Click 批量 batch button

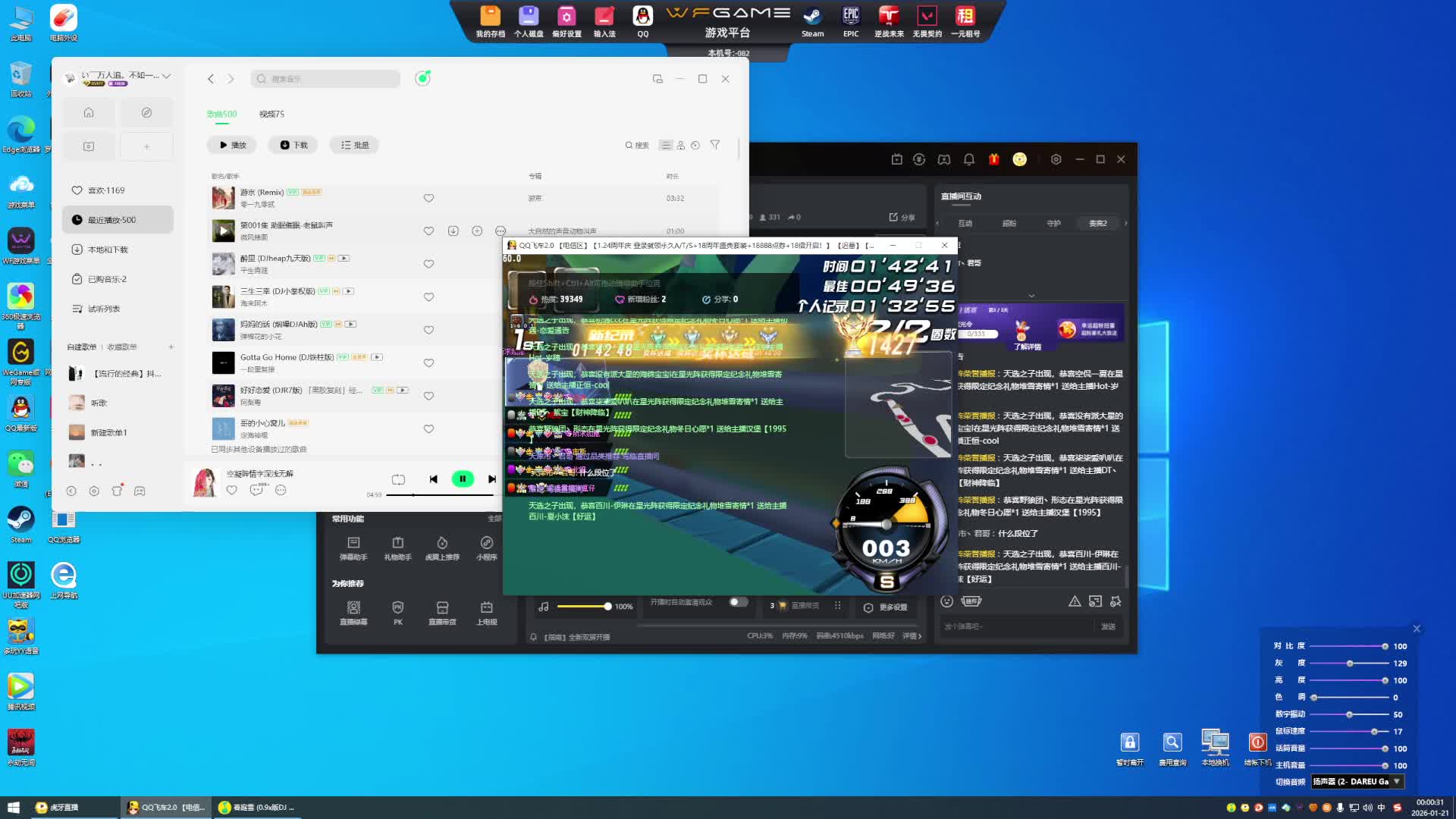click(354, 145)
